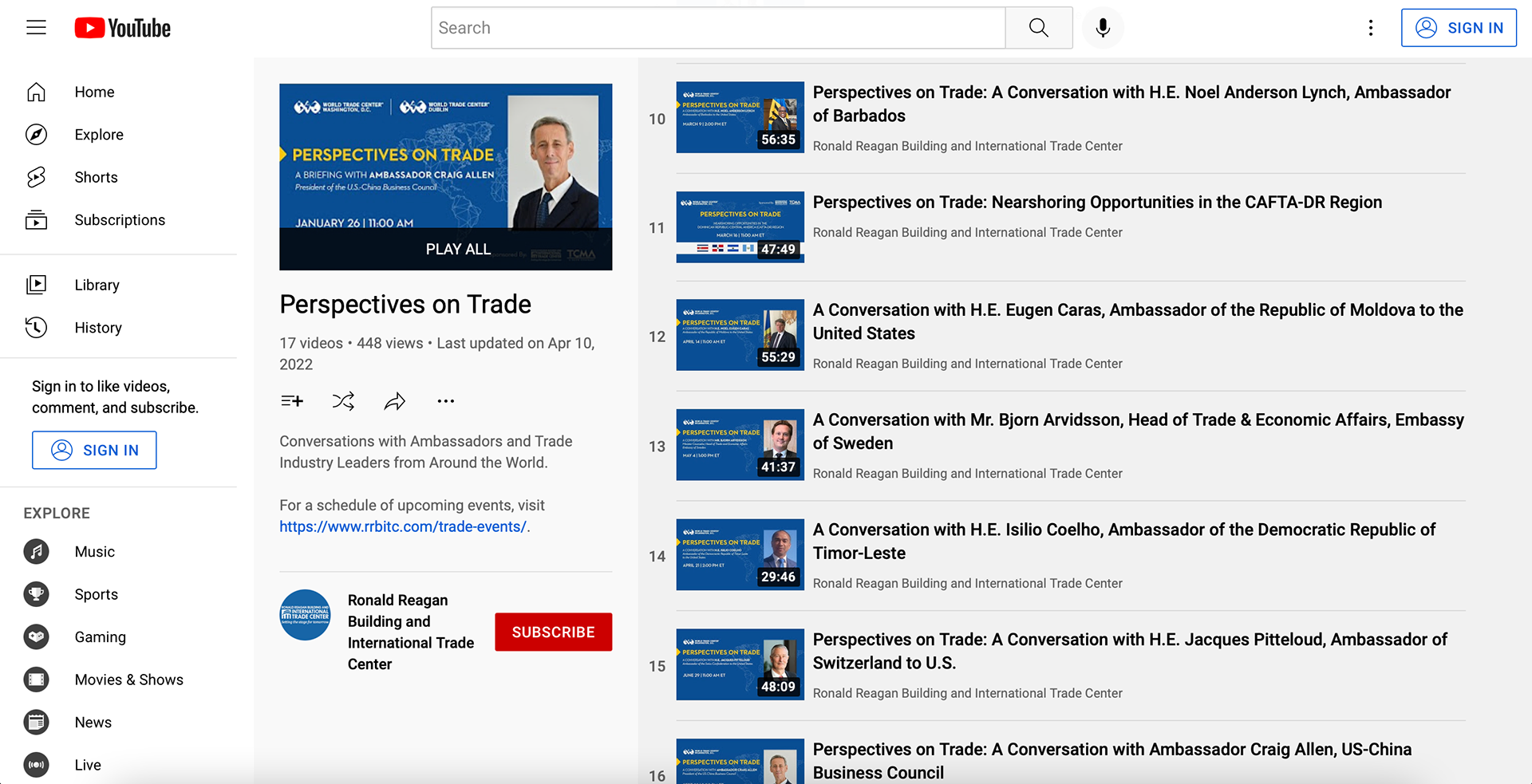
Task: Click the Music note icon
Action: (x=36, y=551)
